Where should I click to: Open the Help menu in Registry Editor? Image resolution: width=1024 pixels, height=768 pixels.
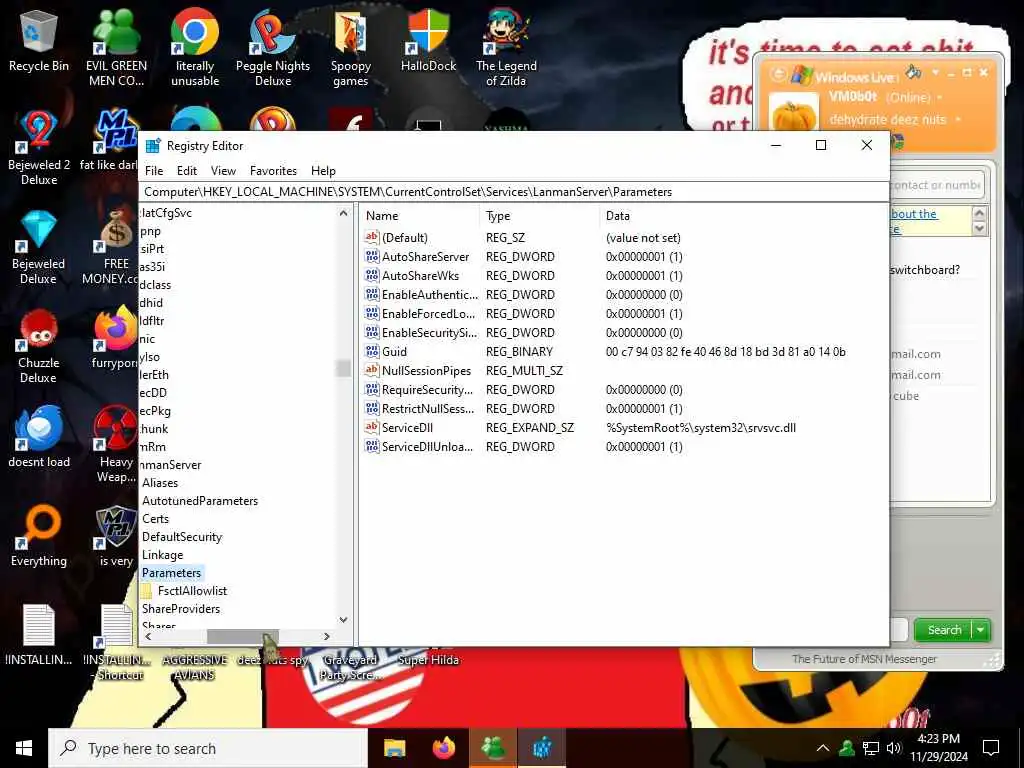(323, 170)
